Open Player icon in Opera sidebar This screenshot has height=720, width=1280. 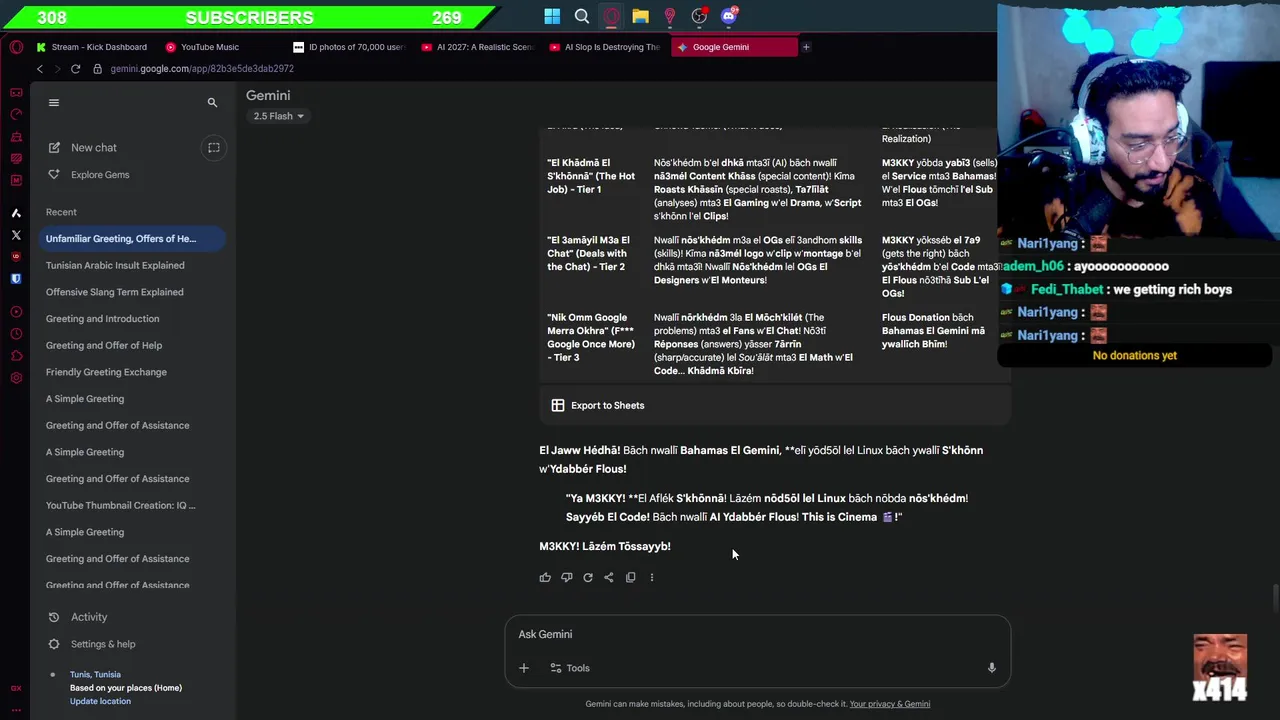click(x=16, y=312)
